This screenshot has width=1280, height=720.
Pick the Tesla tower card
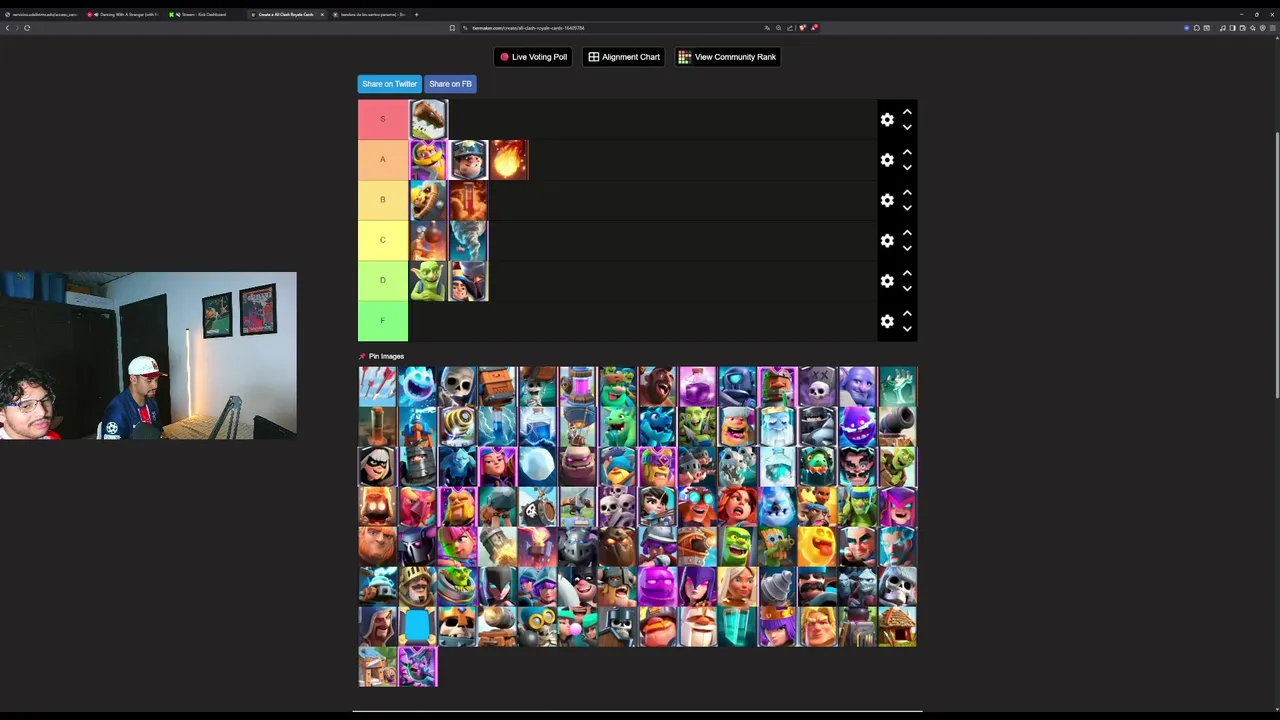coord(418,426)
